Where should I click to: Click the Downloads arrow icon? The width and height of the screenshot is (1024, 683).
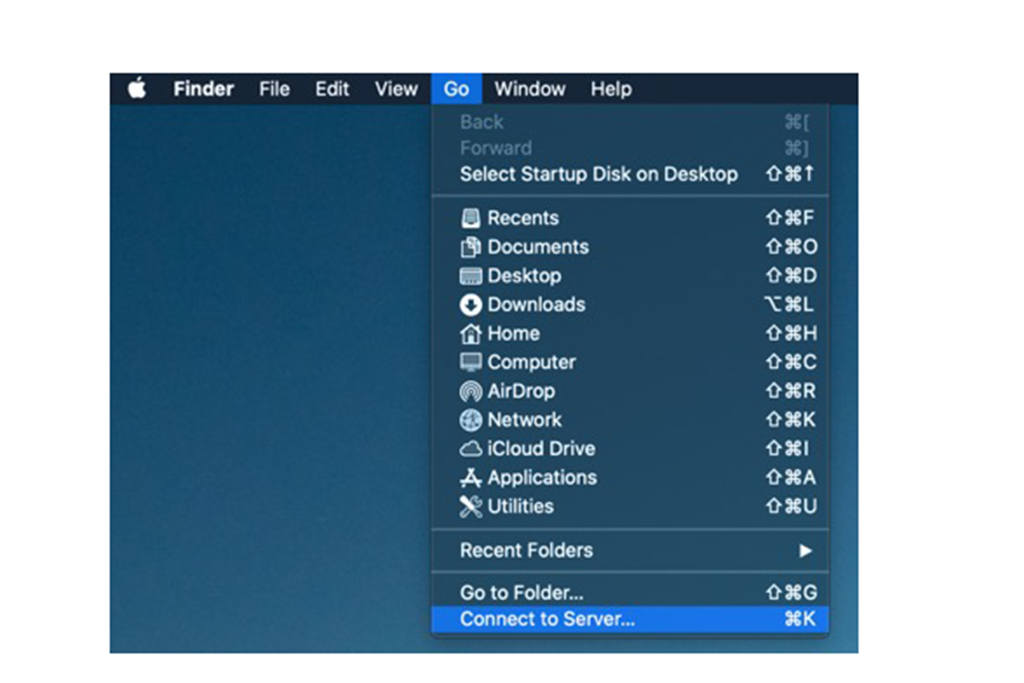pyautogui.click(x=470, y=304)
